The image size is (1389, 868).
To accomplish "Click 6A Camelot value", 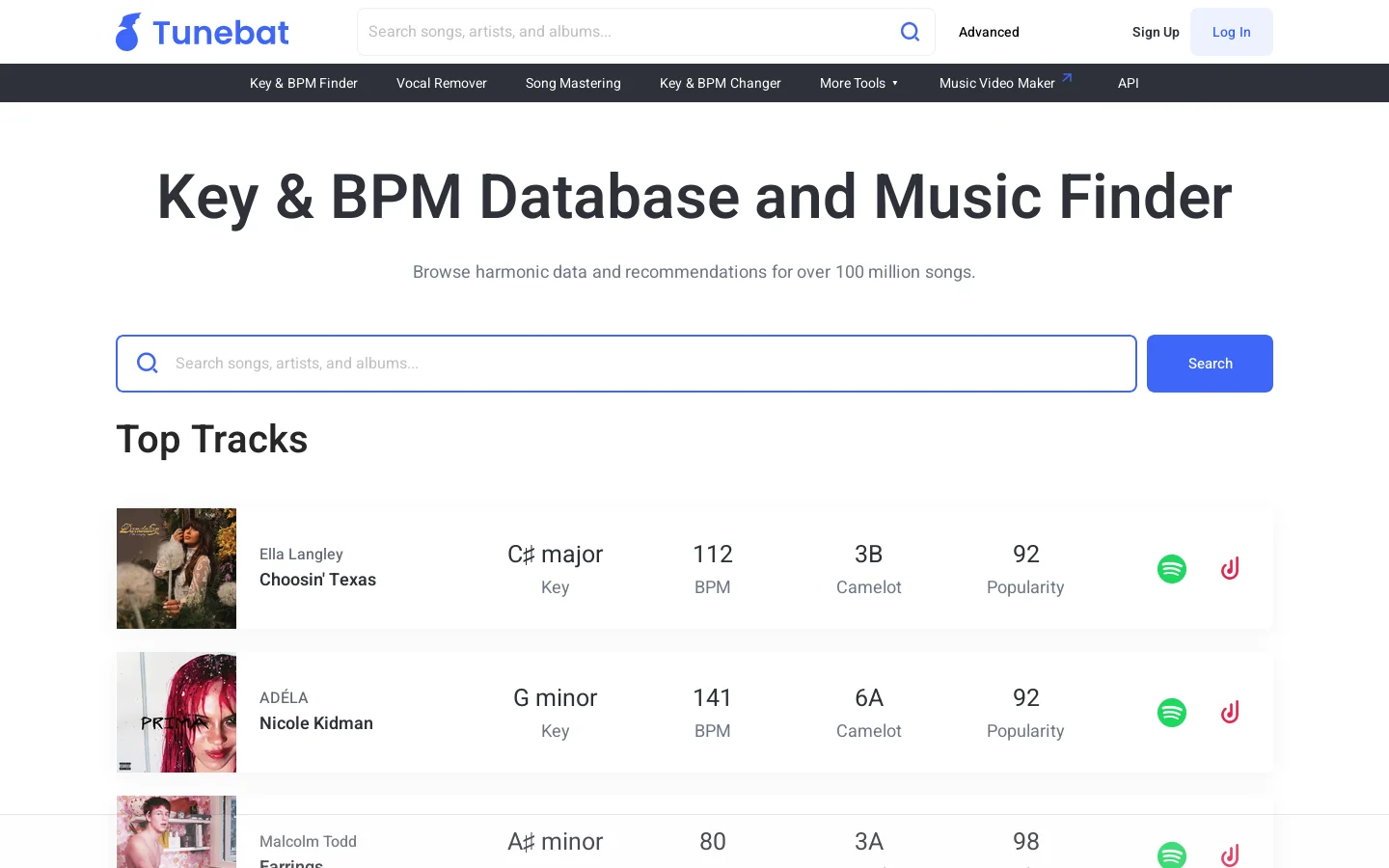I will pyautogui.click(x=869, y=697).
